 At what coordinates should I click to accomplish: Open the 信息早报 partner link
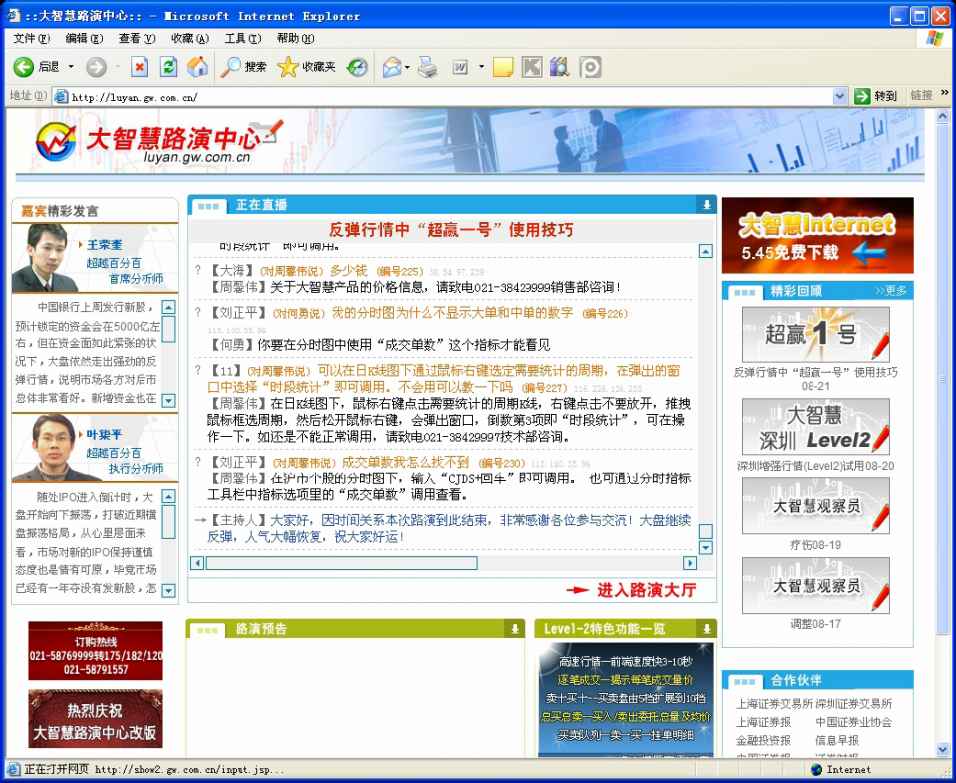[837, 740]
